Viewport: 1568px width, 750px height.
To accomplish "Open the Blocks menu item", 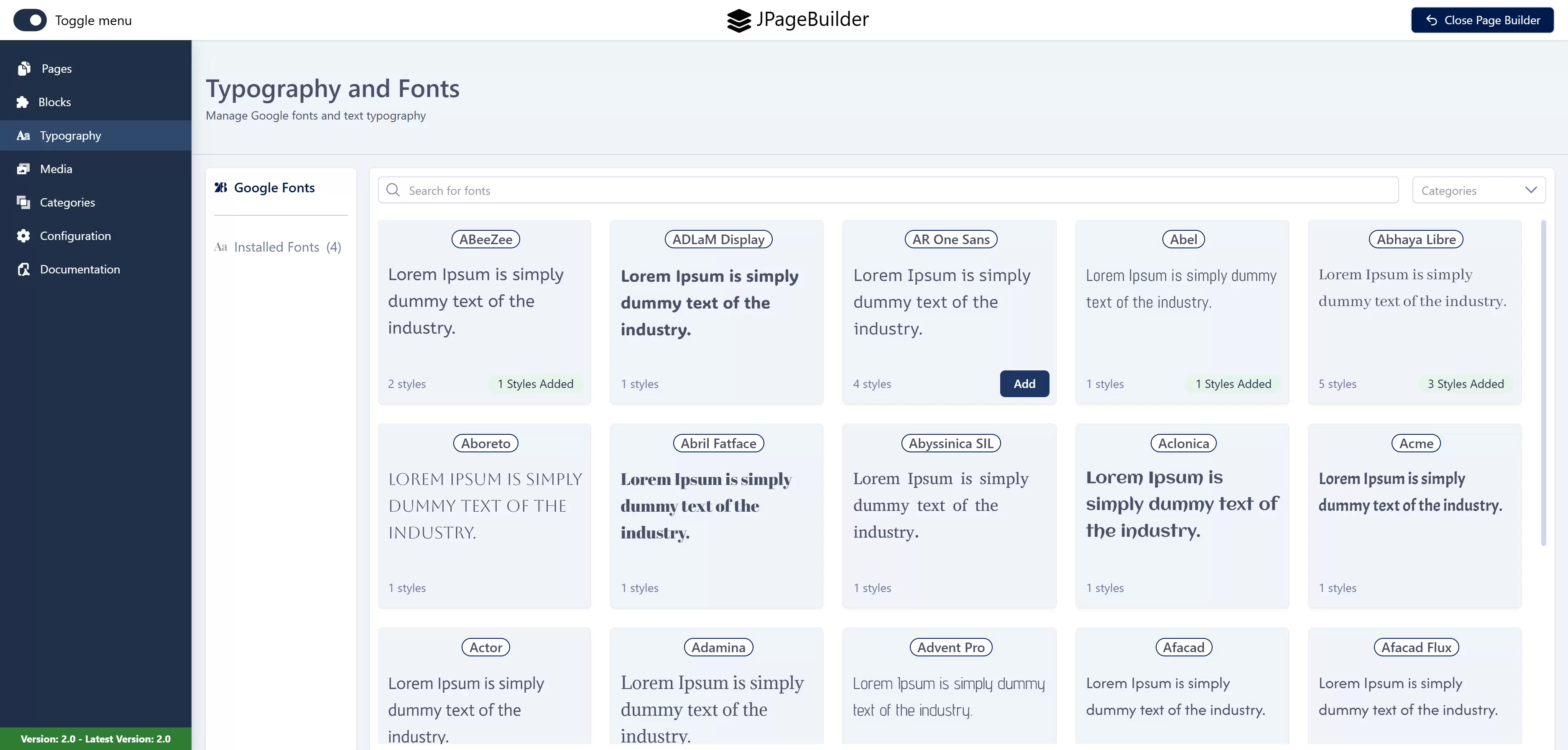I will [x=96, y=102].
